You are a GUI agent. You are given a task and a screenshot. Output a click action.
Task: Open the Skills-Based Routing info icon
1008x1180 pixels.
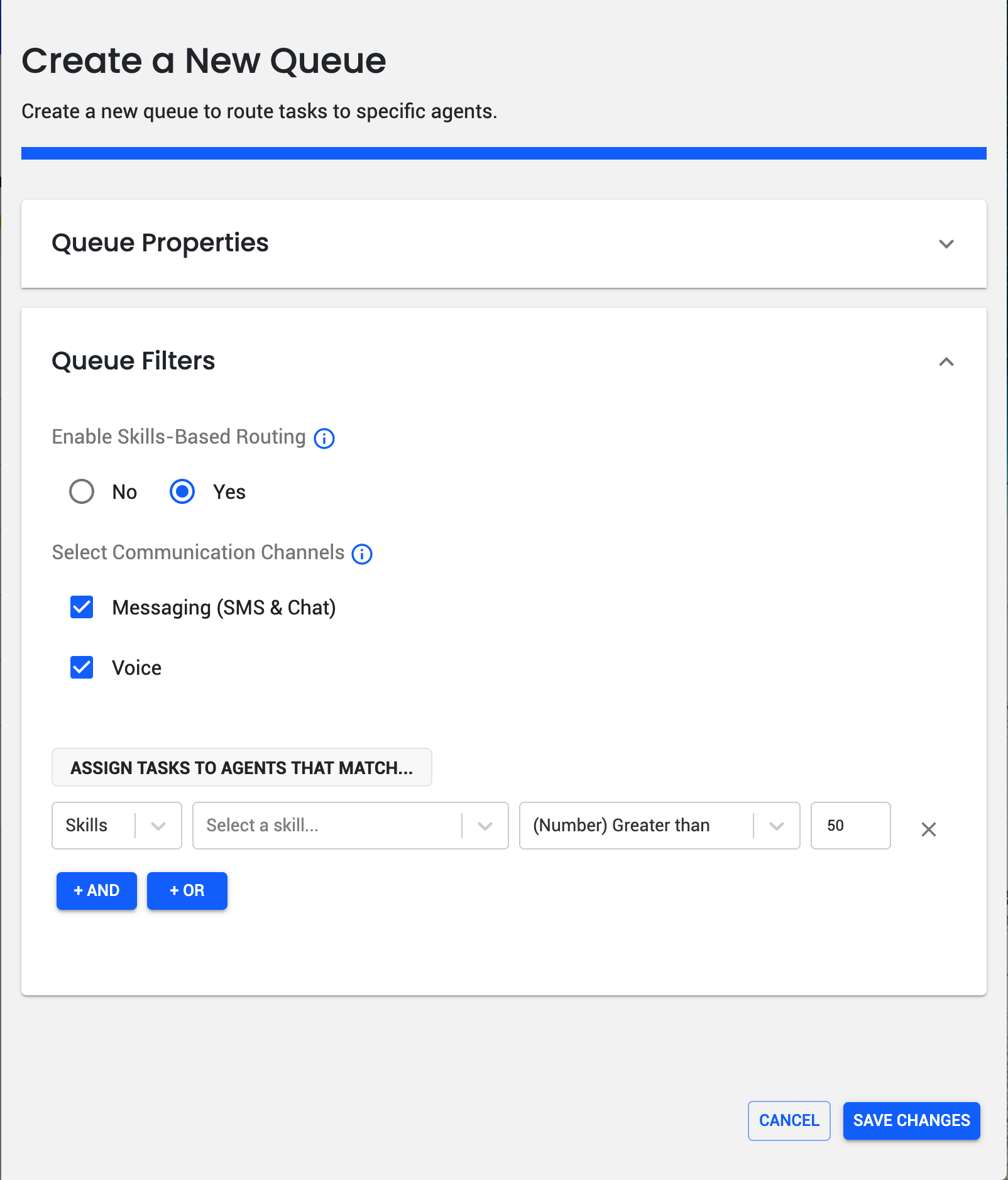coord(324,438)
